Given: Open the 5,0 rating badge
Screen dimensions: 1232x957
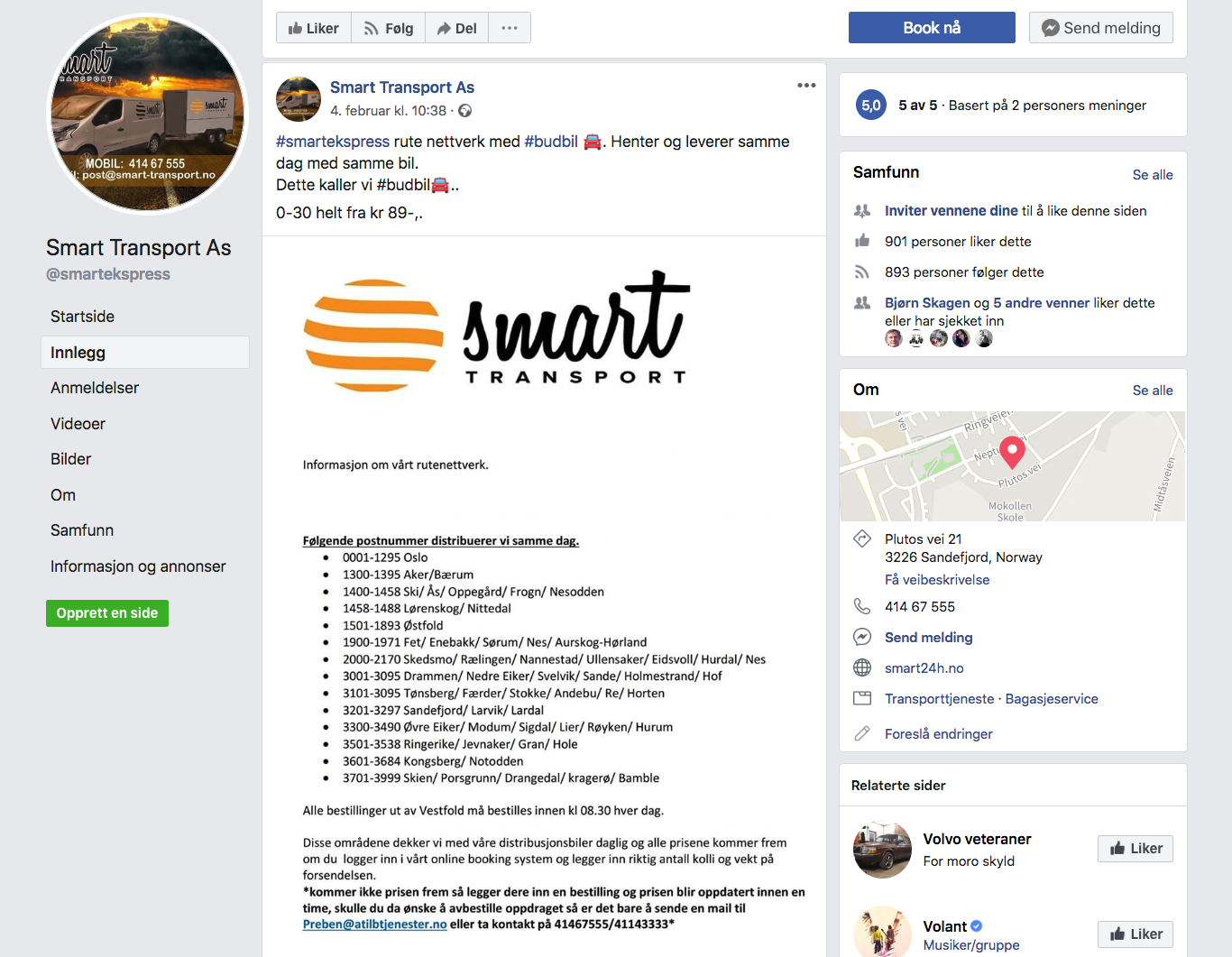Looking at the screenshot, I should point(870,106).
